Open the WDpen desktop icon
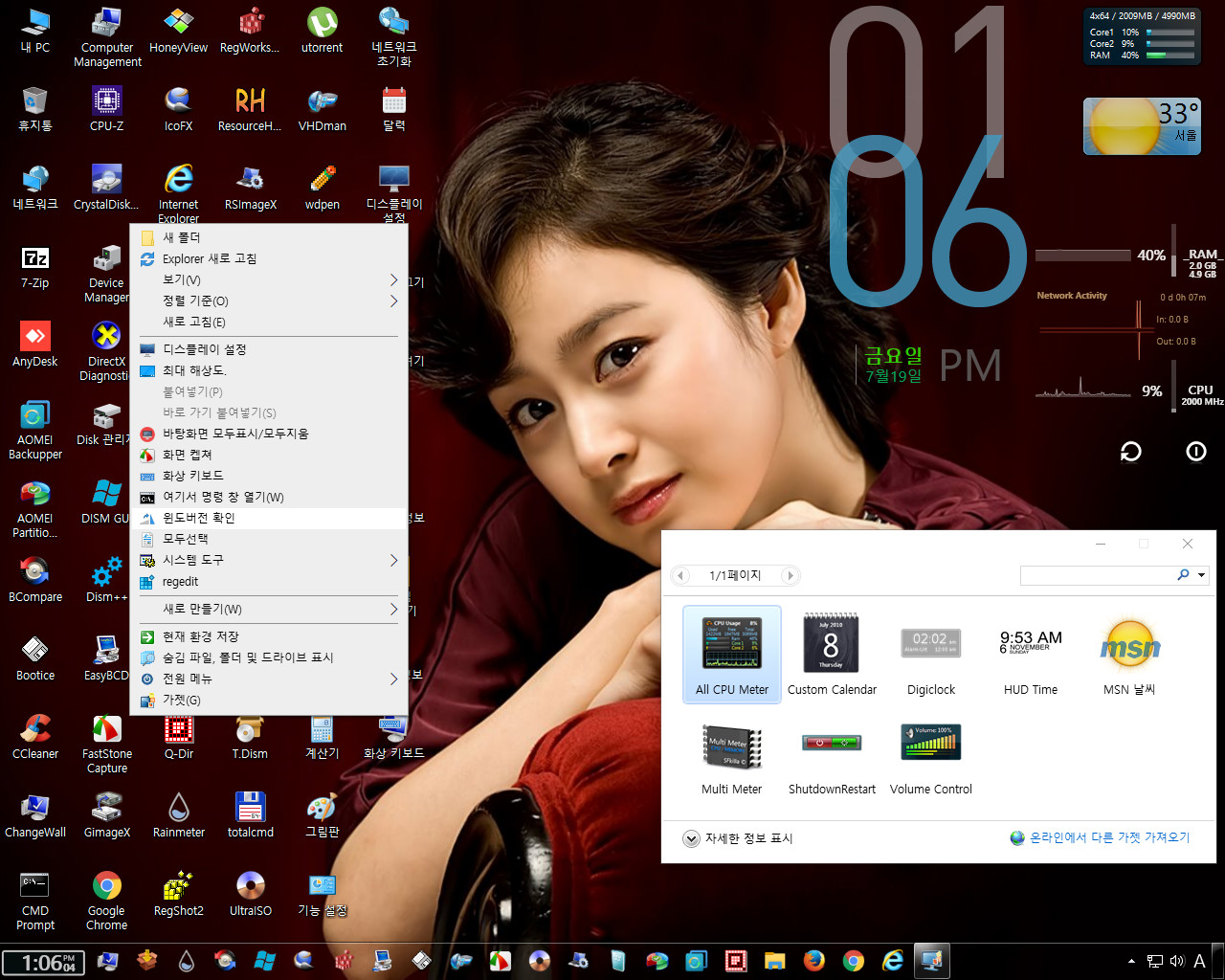Image resolution: width=1225 pixels, height=980 pixels. [322, 188]
